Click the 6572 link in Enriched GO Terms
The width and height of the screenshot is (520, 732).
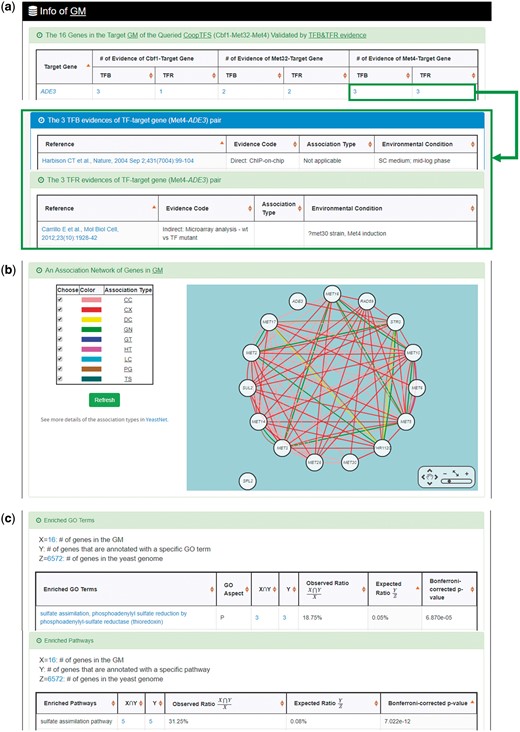click(55, 559)
